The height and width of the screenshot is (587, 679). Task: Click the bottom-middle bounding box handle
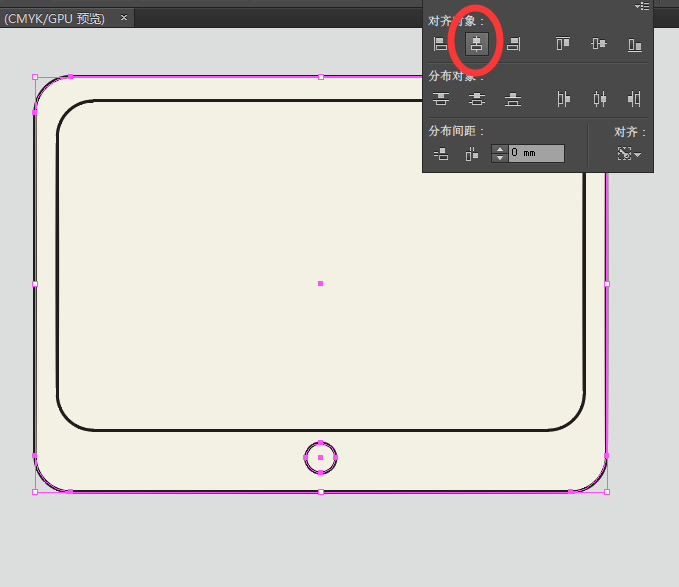[321, 492]
